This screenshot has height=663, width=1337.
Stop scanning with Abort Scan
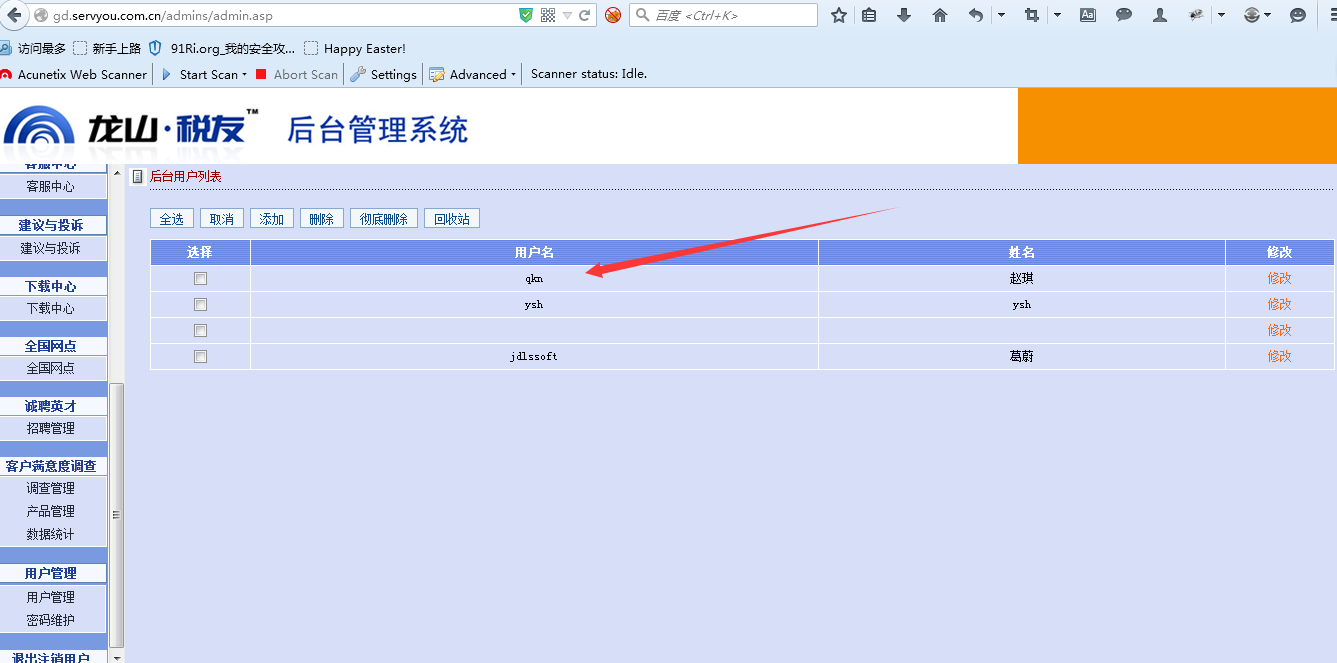coord(297,74)
